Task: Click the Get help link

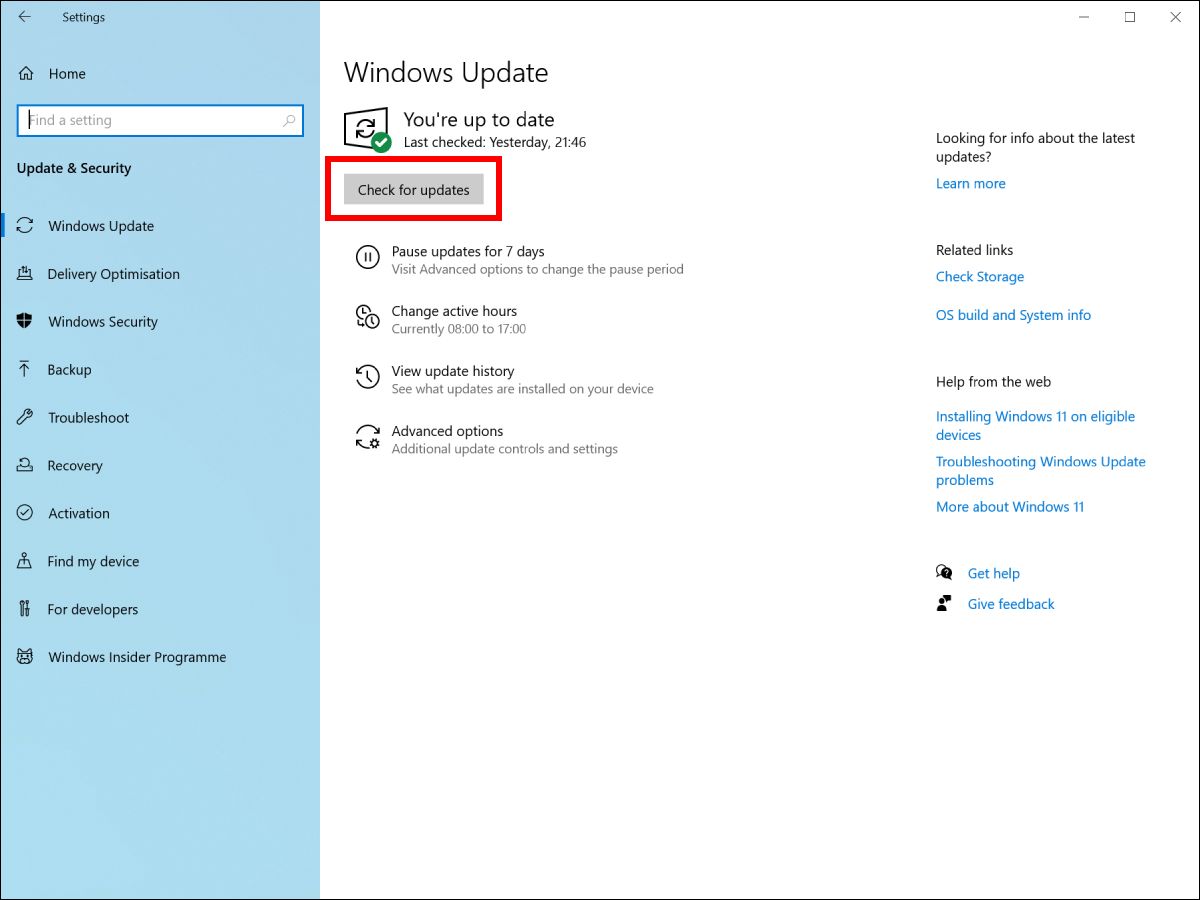Action: click(993, 573)
